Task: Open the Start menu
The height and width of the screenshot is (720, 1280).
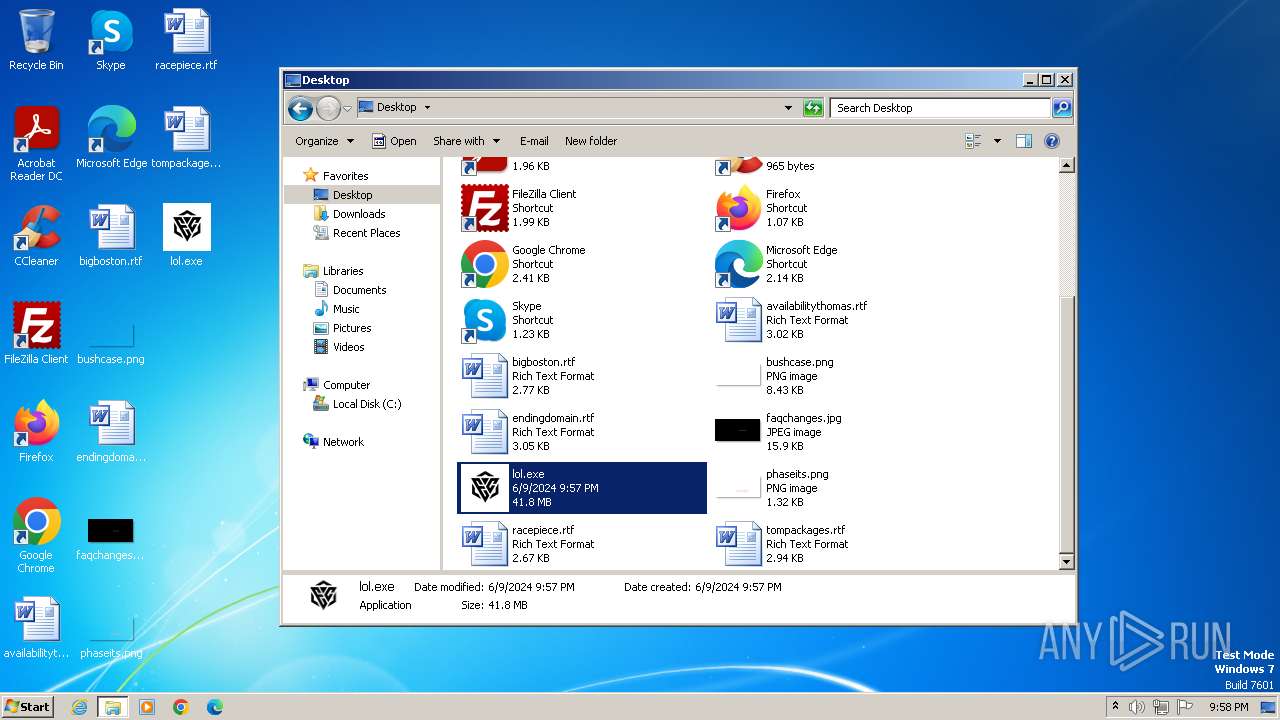Action: coord(28,706)
